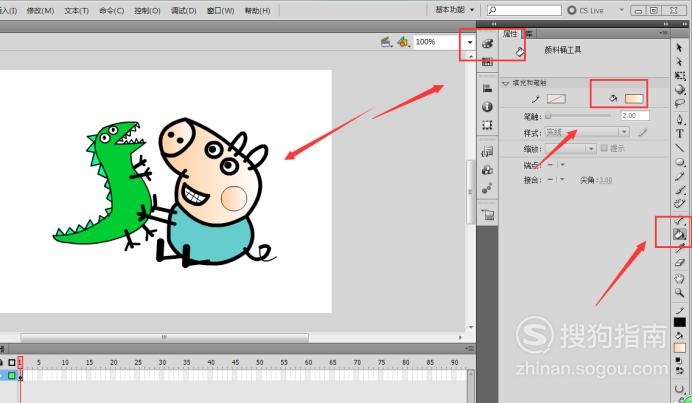Open the Properties panel options menu
This screenshot has width=692, height=403.
coord(663,33)
